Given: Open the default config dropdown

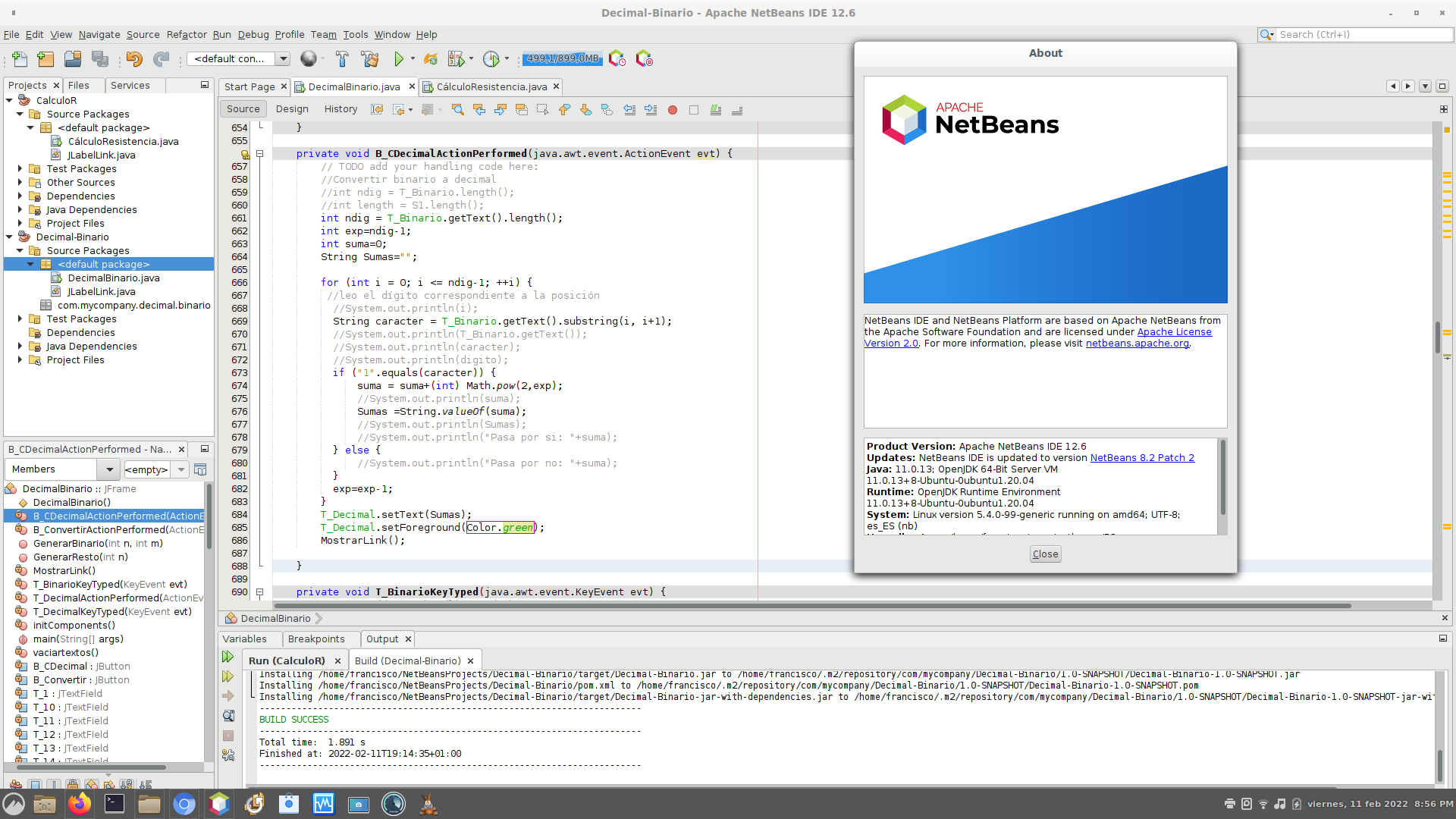Looking at the screenshot, I should point(283,59).
